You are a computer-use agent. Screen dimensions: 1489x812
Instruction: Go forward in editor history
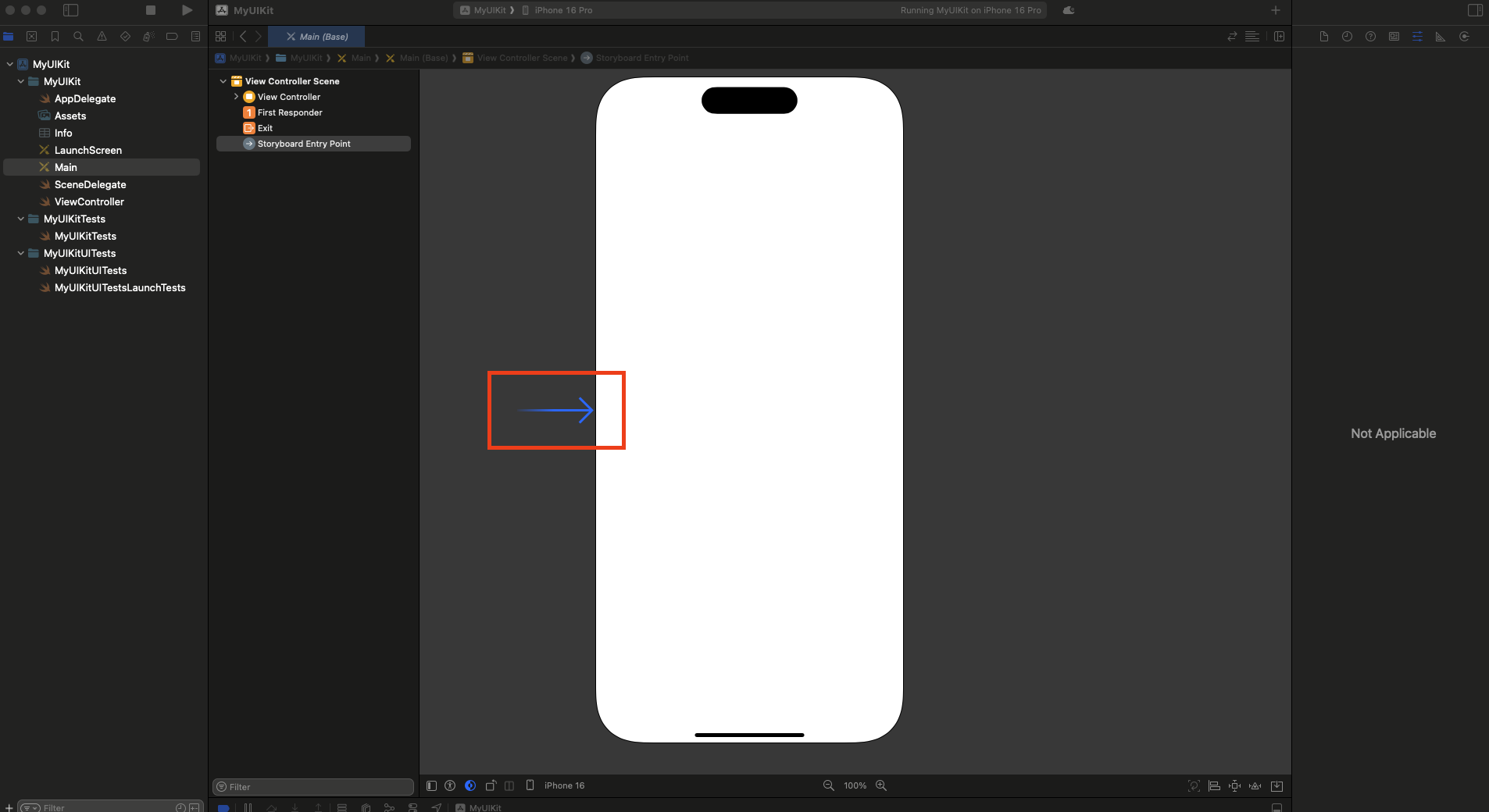(x=259, y=37)
